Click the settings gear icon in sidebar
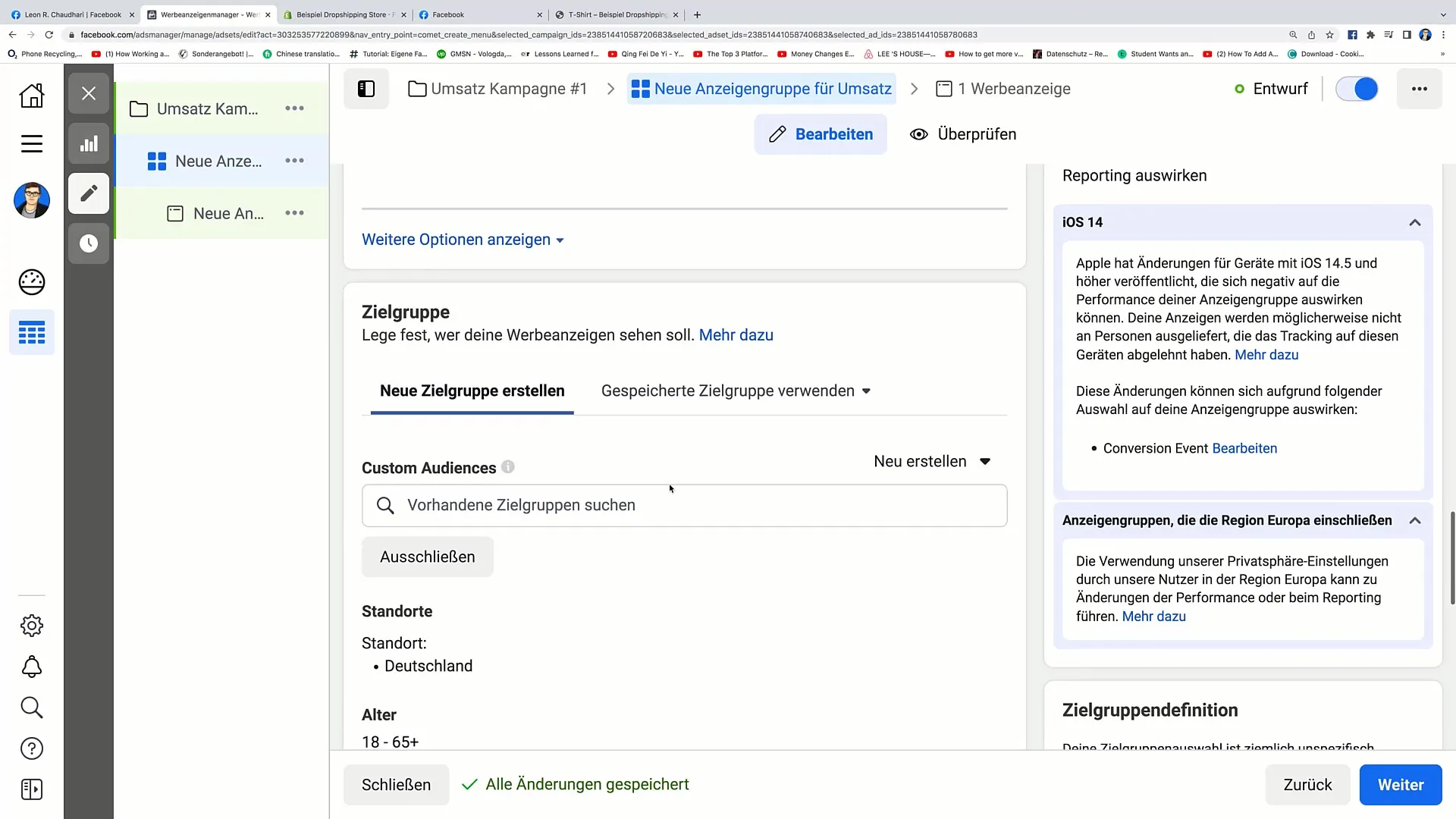The height and width of the screenshot is (819, 1456). click(x=32, y=625)
